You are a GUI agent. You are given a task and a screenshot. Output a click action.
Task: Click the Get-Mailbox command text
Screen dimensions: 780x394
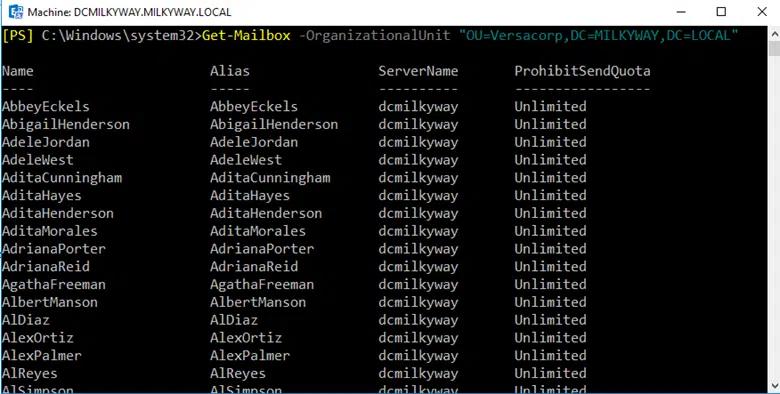pos(246,35)
